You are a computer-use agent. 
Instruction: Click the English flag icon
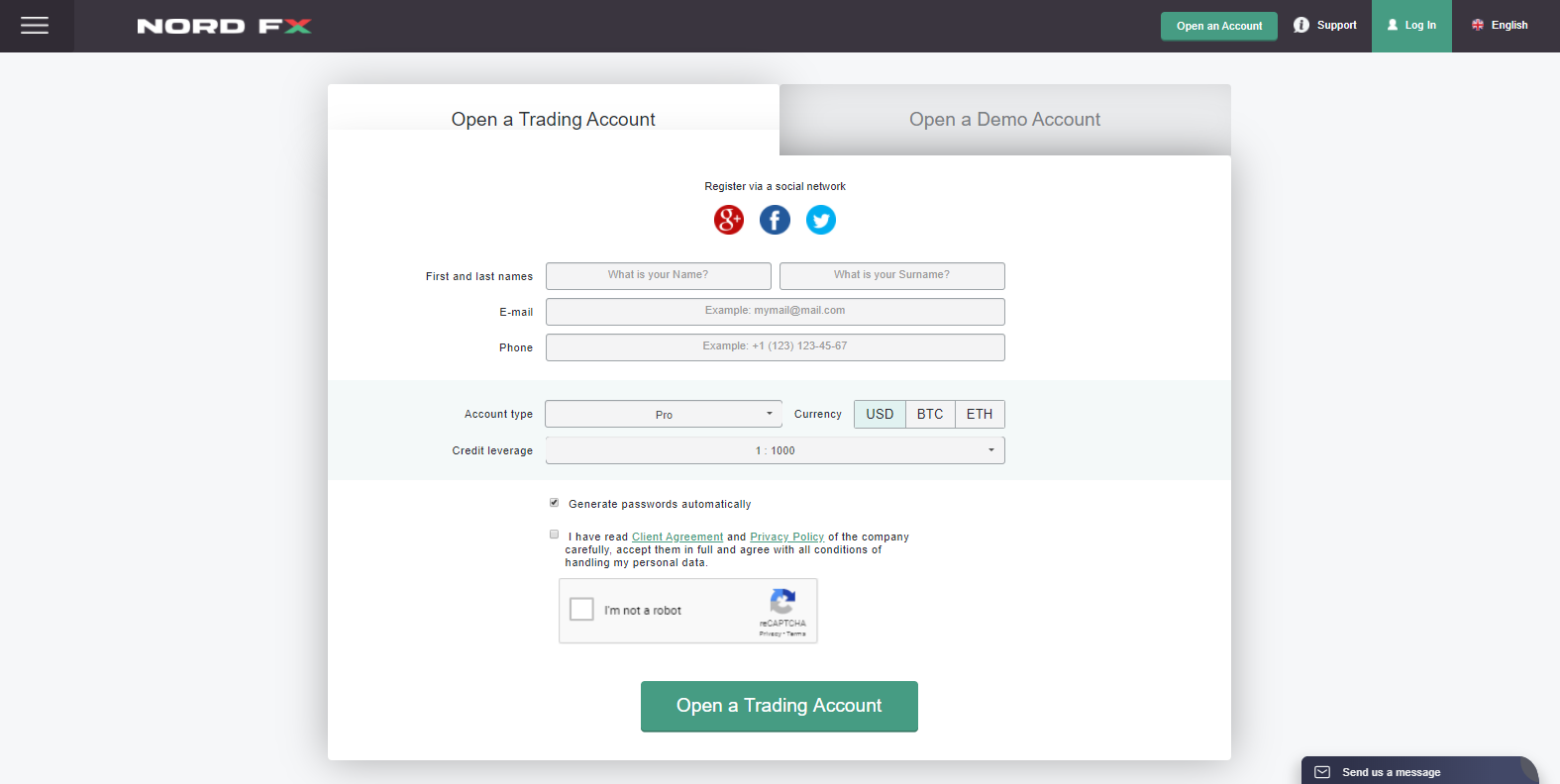pos(1478,25)
